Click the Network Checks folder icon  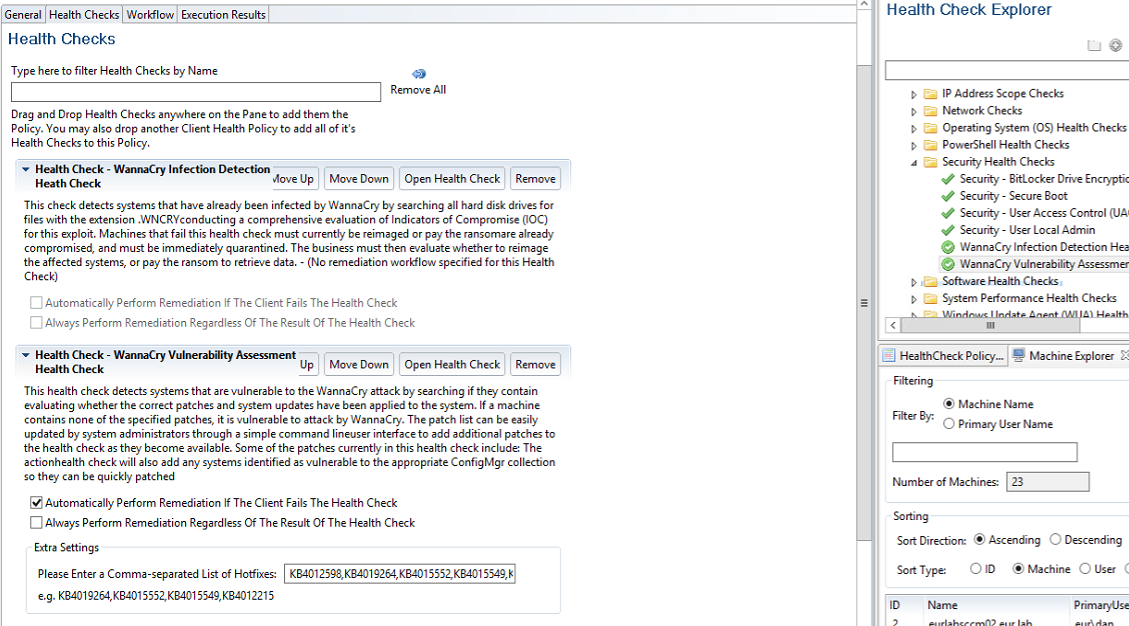click(930, 111)
